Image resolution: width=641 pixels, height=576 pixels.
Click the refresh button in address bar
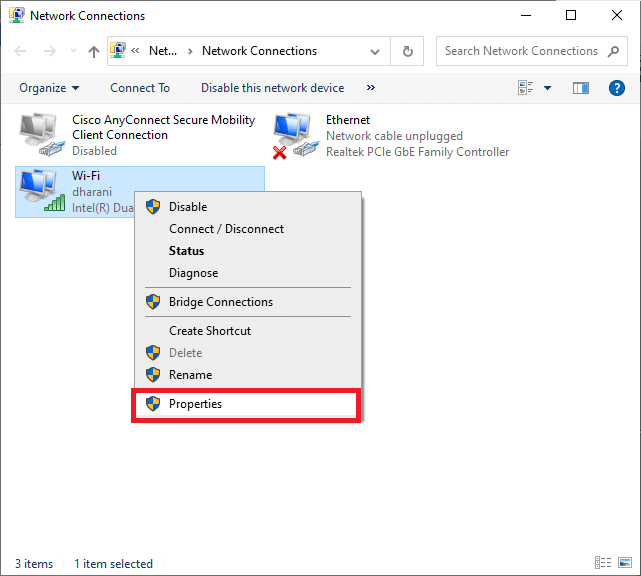click(x=407, y=51)
